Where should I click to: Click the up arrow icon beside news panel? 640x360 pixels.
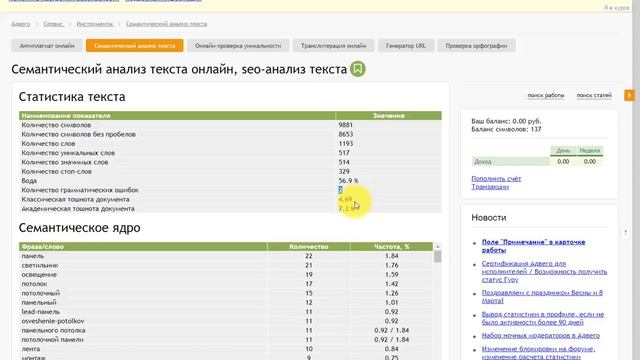click(x=625, y=233)
